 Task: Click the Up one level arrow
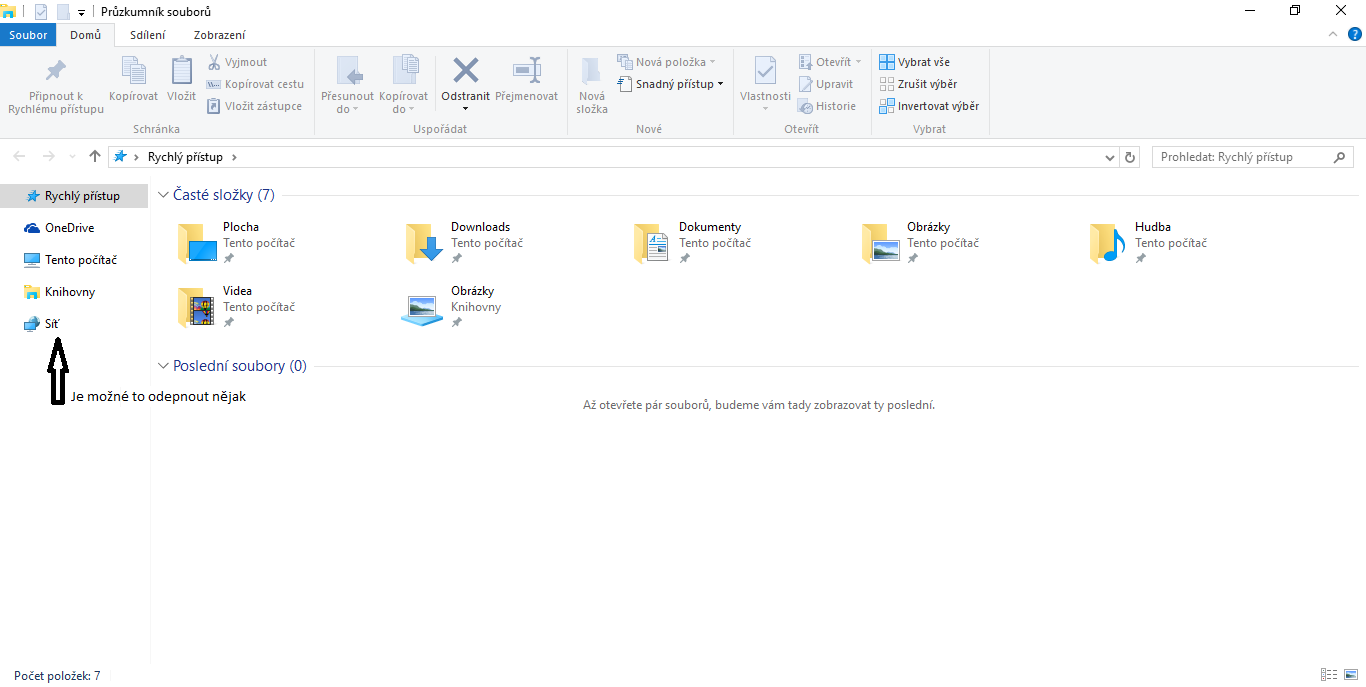pyautogui.click(x=95, y=157)
